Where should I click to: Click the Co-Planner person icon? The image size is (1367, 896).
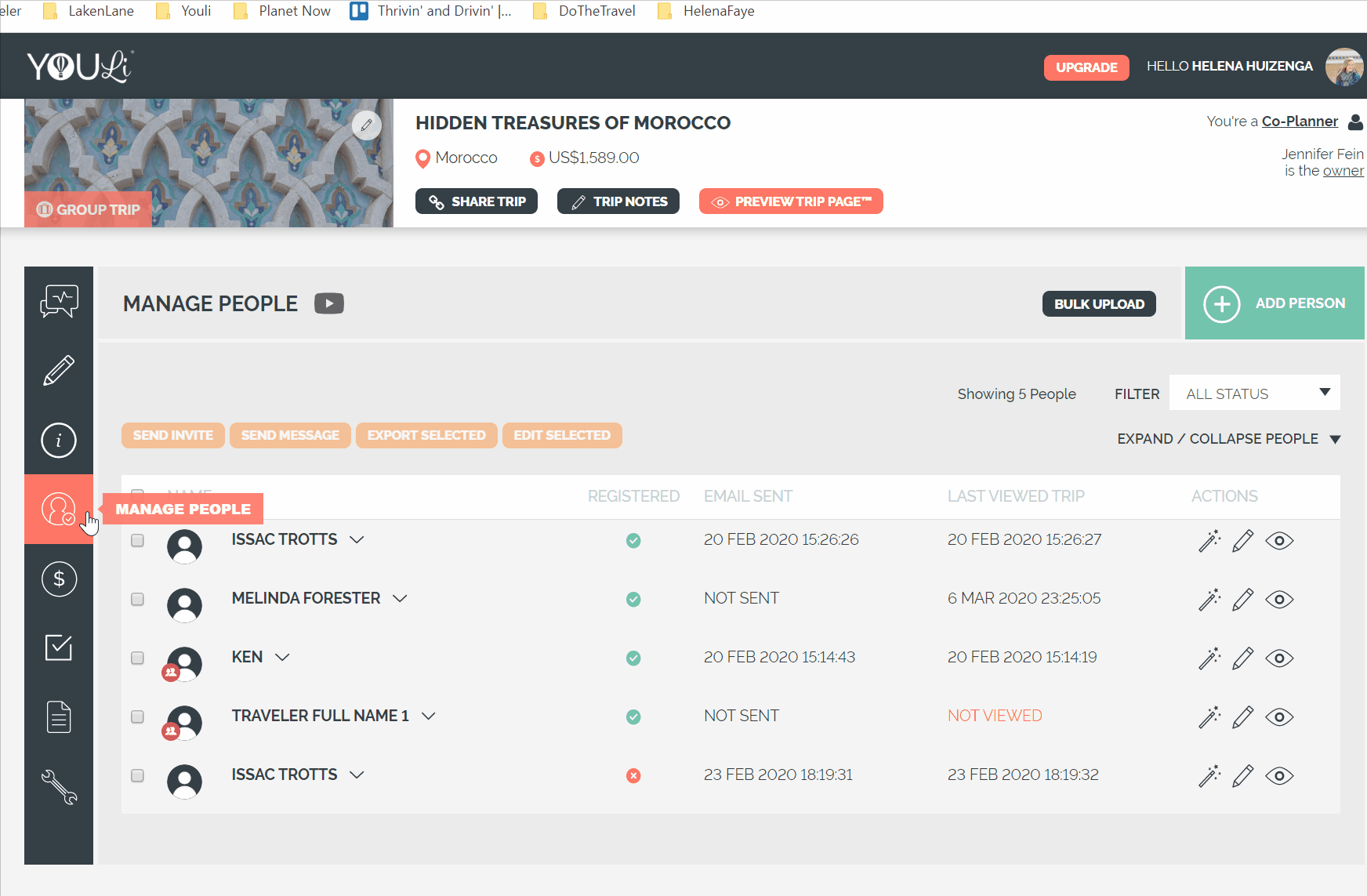1355,122
